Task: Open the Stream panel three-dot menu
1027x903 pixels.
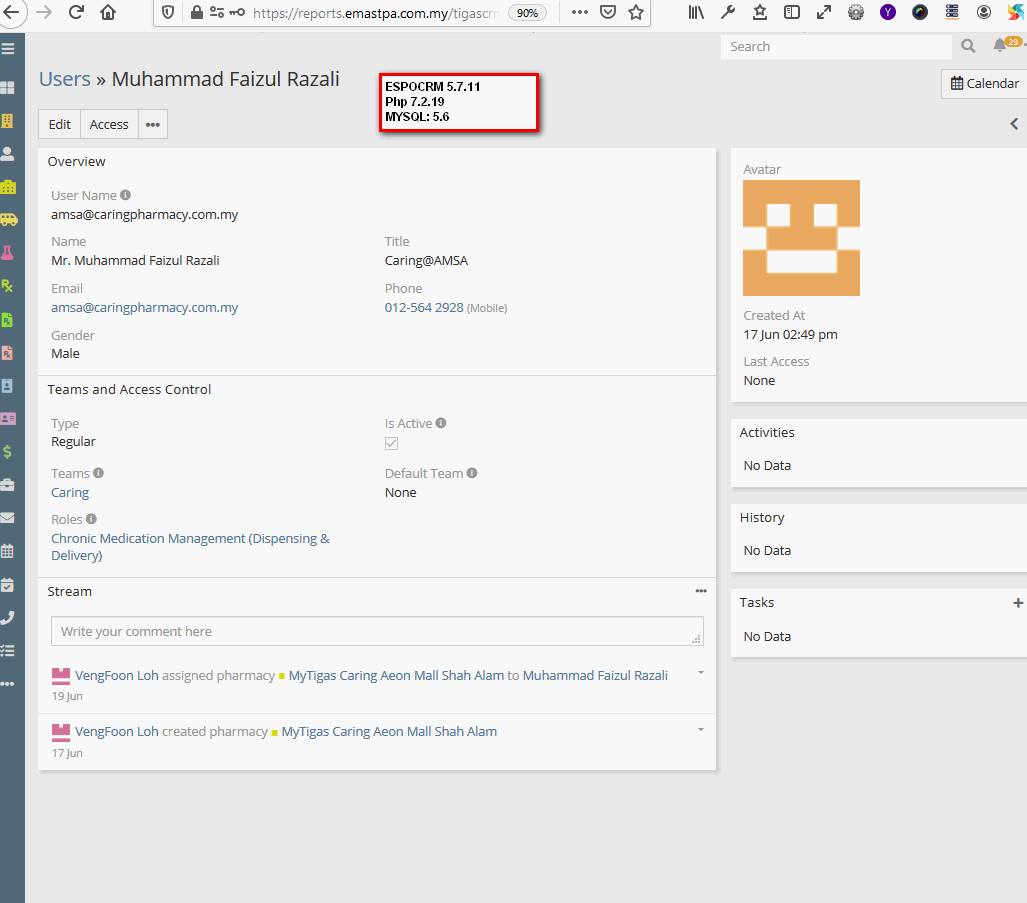Action: (701, 591)
